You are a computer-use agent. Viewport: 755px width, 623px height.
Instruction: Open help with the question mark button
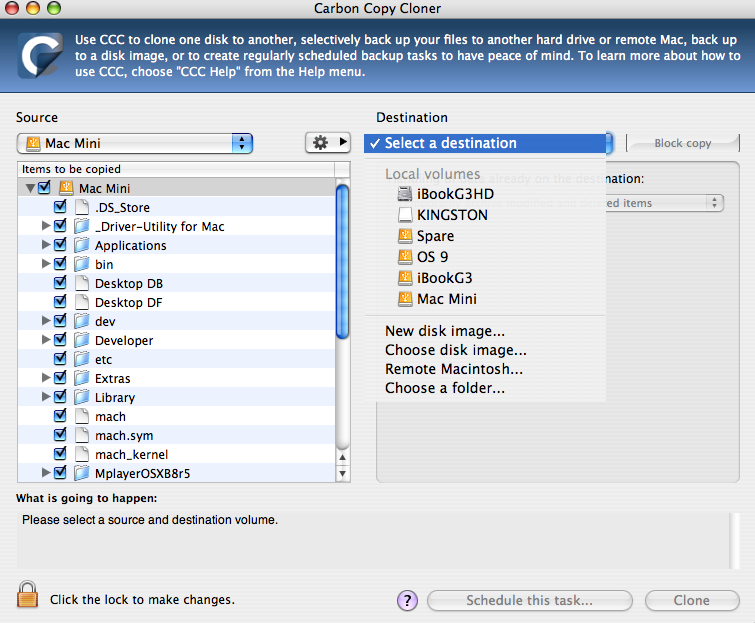407,600
